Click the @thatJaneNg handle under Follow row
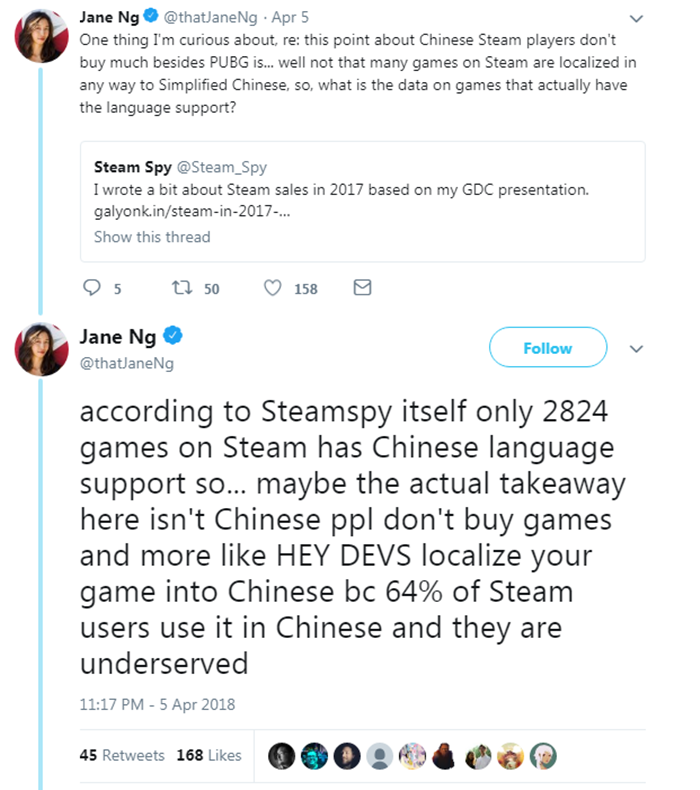Image resolution: width=700 pixels, height=790 pixels. pos(126,363)
